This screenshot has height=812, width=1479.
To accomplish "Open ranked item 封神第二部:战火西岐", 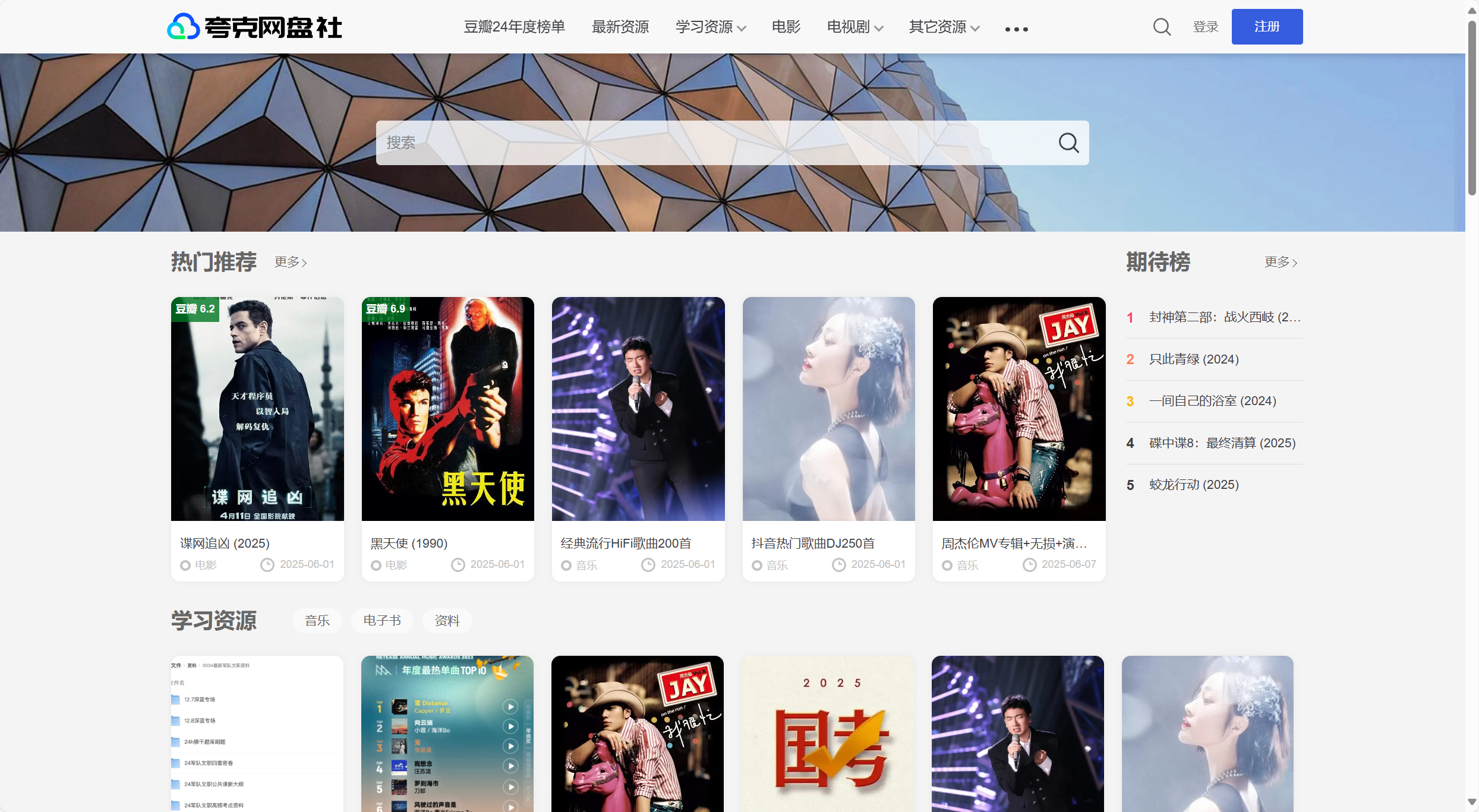I will [x=1225, y=317].
